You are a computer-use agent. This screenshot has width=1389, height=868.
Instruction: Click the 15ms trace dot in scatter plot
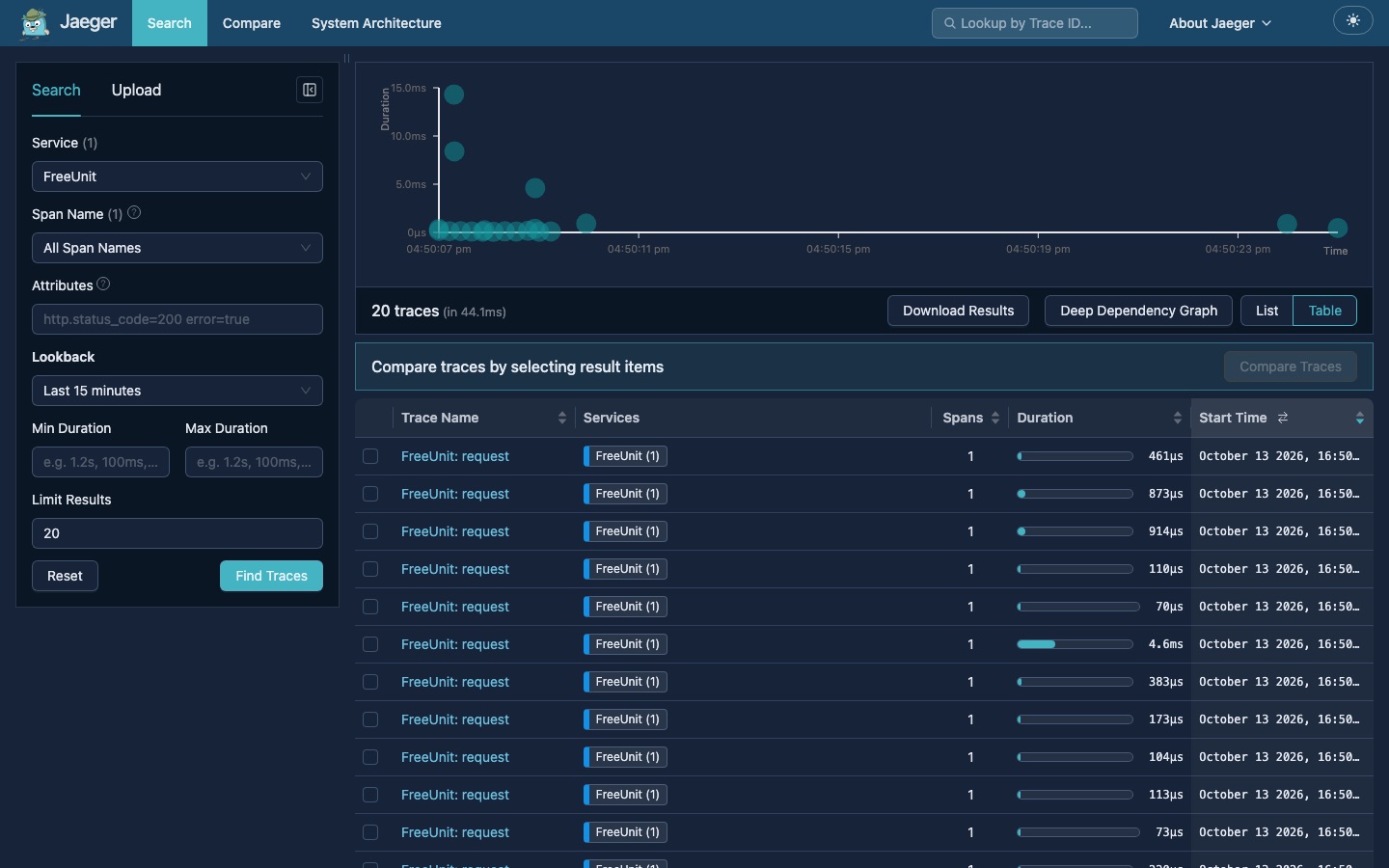tap(454, 95)
